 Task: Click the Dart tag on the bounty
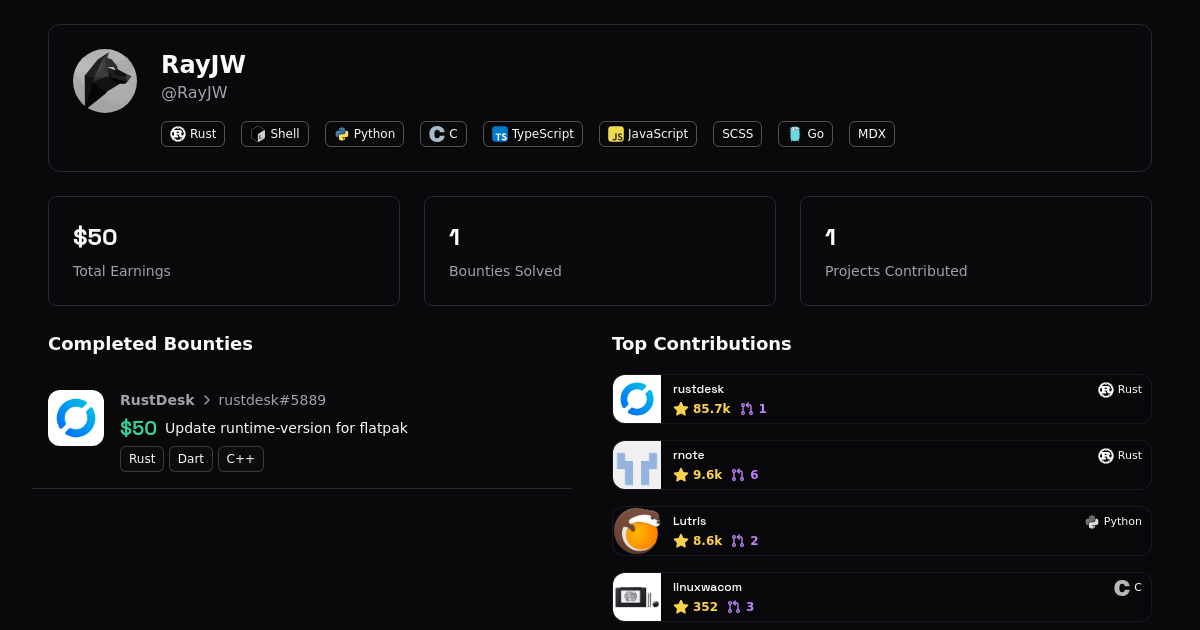coord(190,459)
